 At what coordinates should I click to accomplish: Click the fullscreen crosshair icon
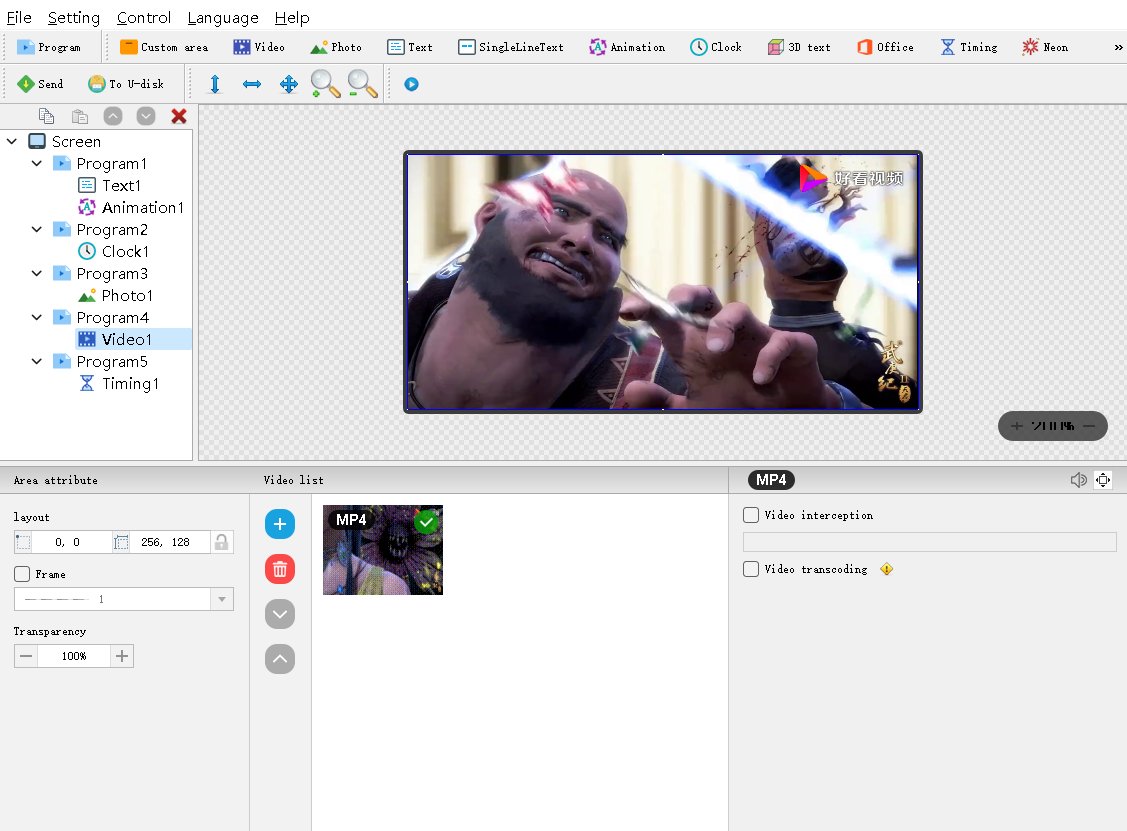pos(1103,479)
